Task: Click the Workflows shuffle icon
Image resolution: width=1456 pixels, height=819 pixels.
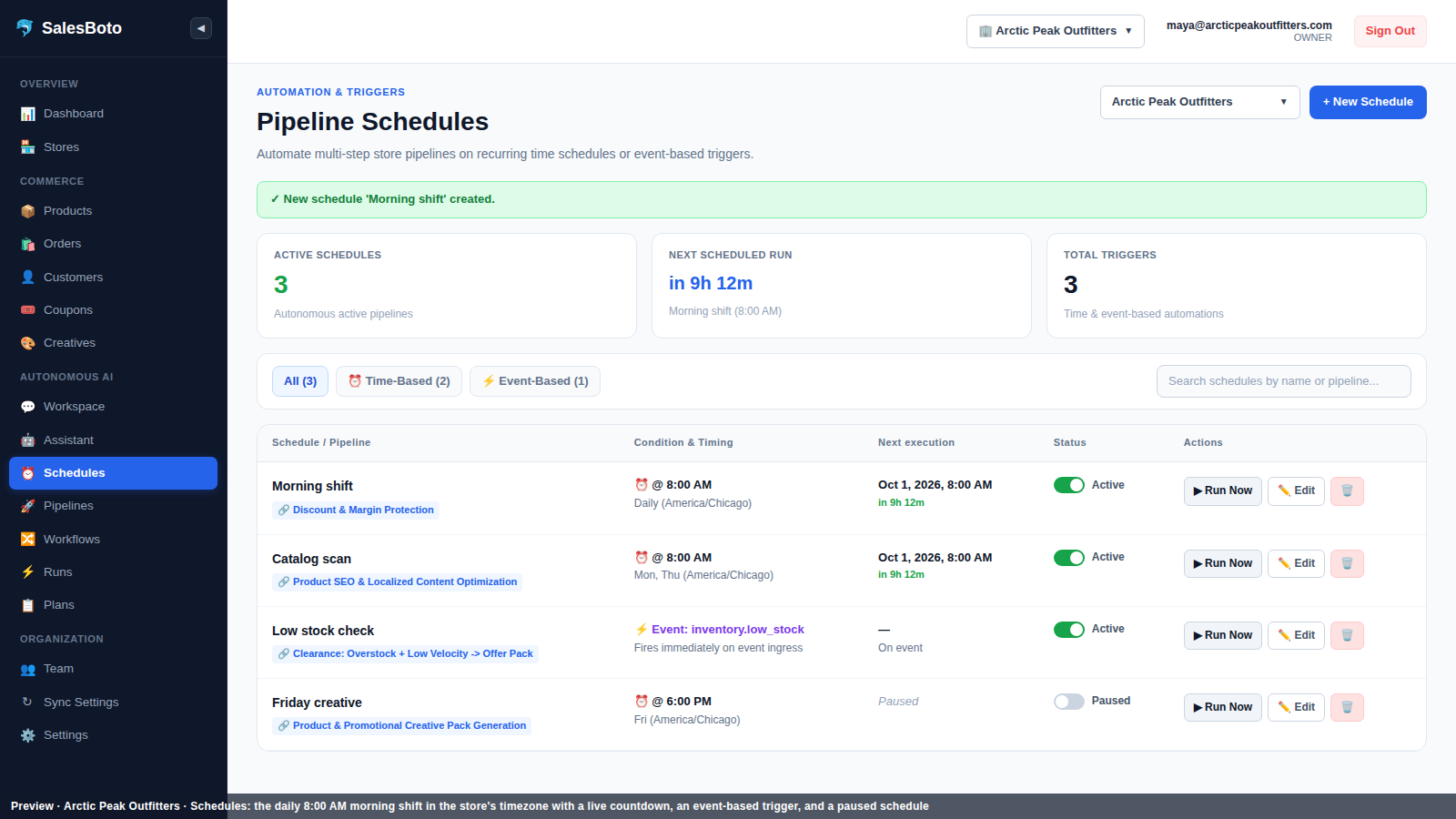Action: pyautogui.click(x=28, y=540)
